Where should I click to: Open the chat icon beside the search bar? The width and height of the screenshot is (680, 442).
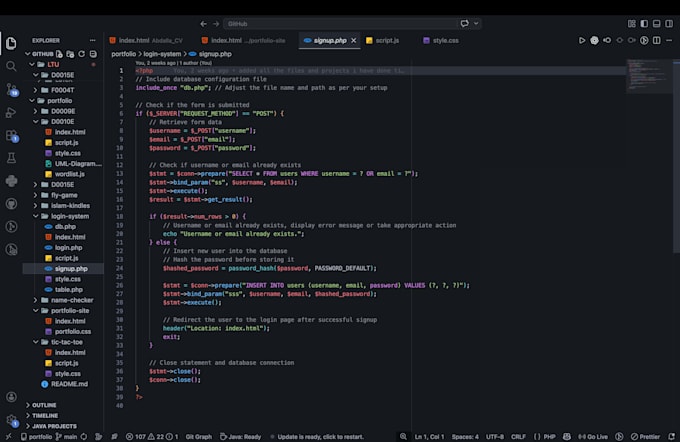464,23
